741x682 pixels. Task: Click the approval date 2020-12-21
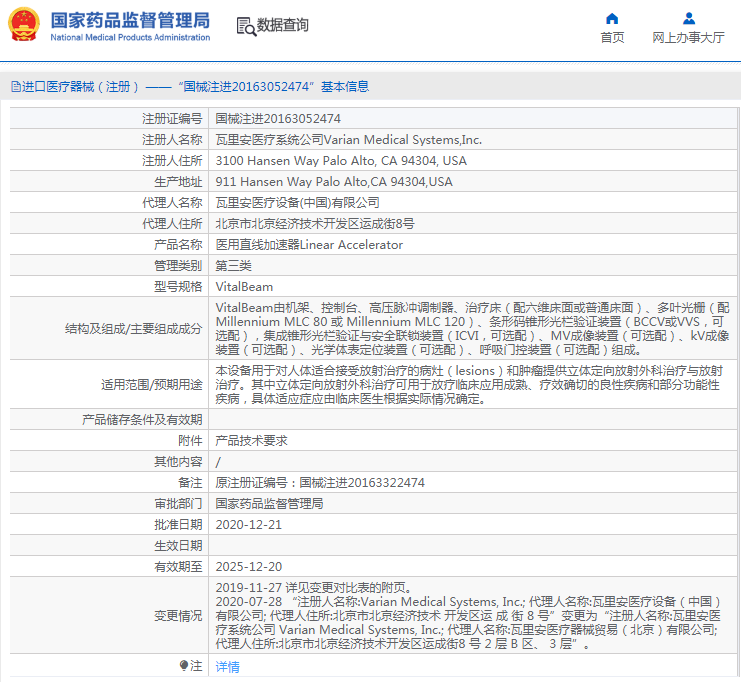250,524
